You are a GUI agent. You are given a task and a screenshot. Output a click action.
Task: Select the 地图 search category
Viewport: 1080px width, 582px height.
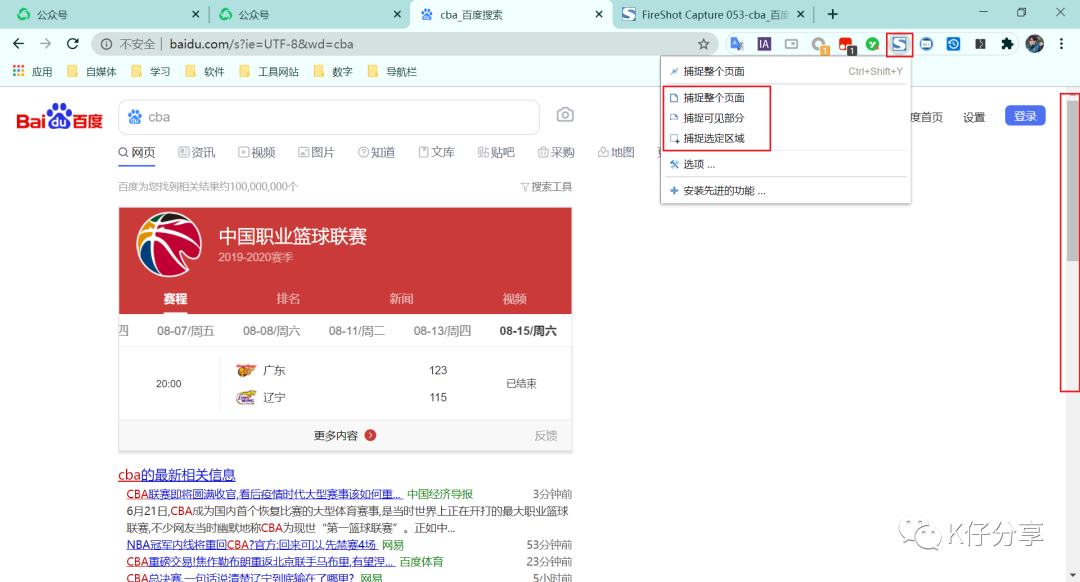pos(616,152)
